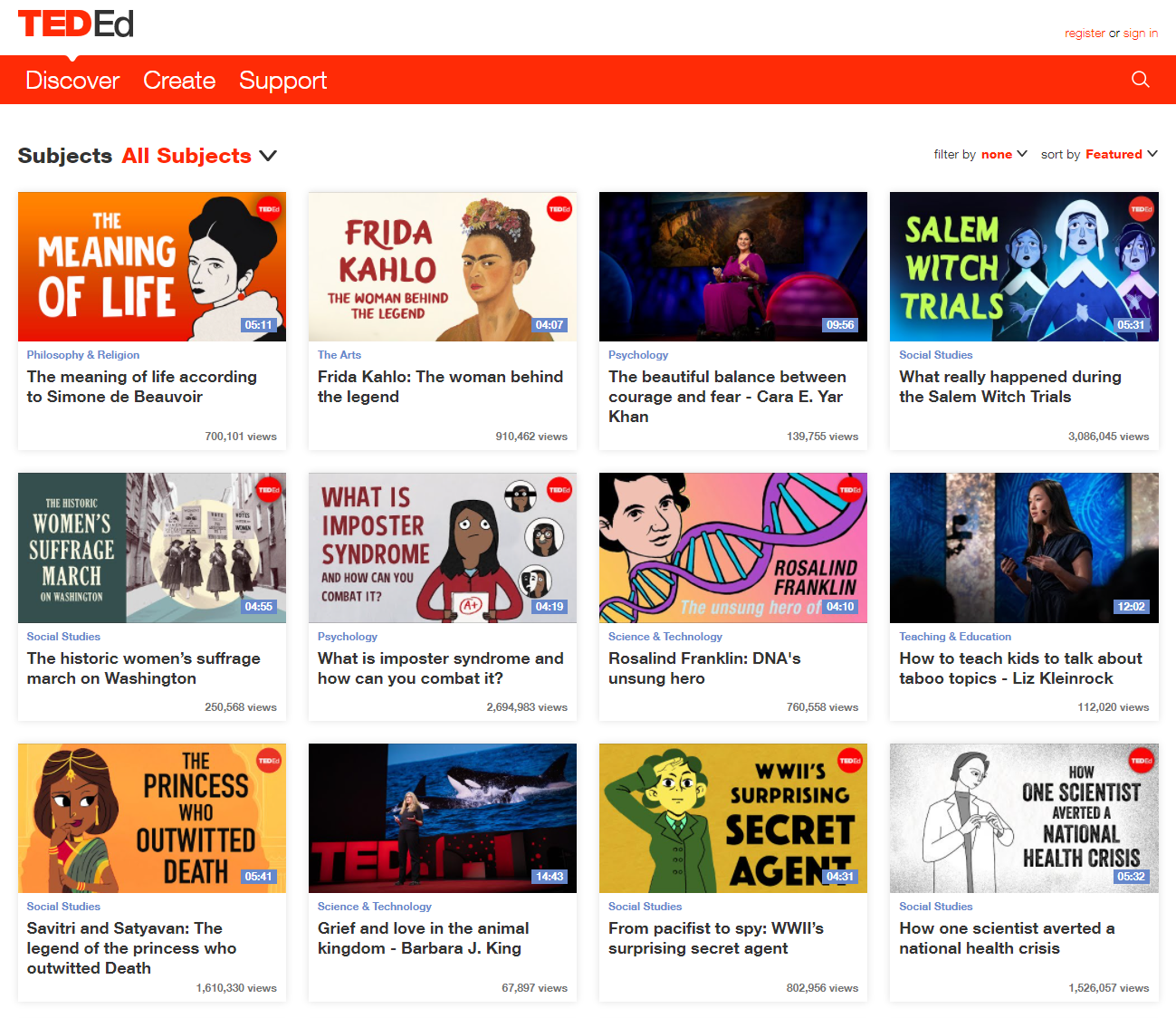Click the register link
The height and width of the screenshot is (1018, 1176).
[x=1085, y=34]
